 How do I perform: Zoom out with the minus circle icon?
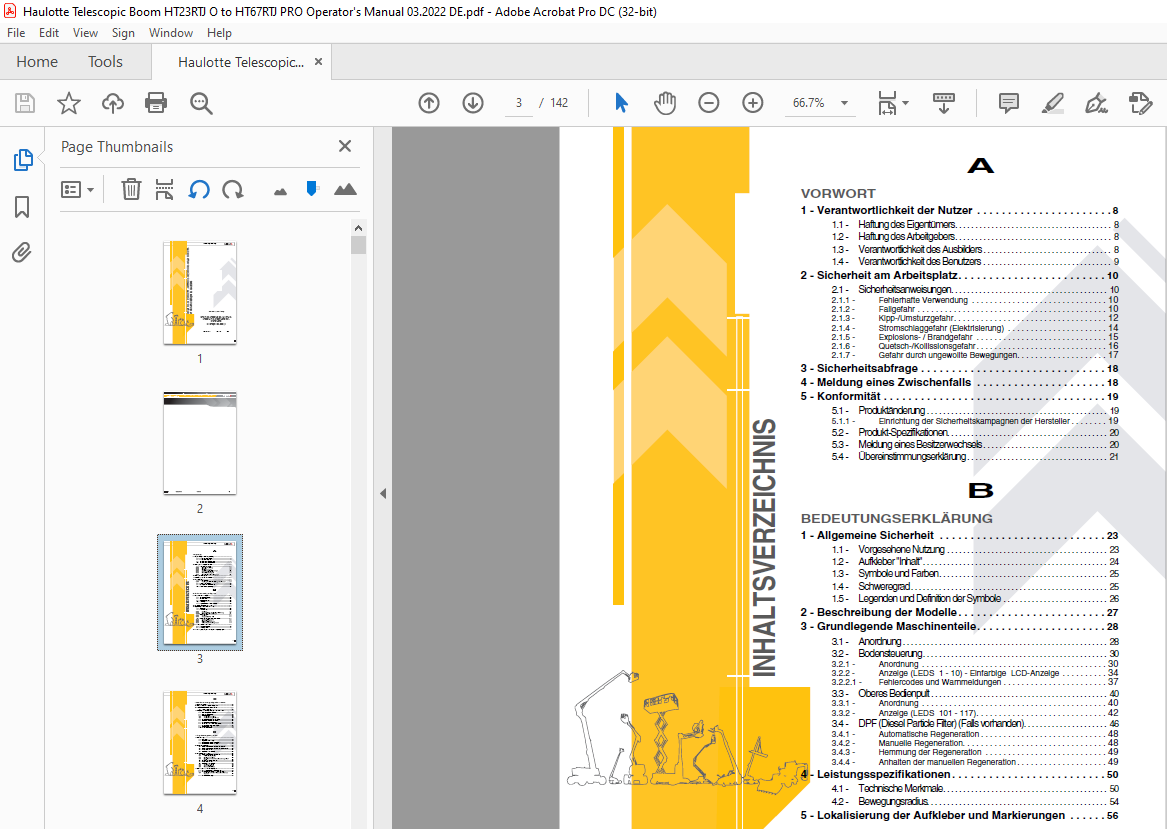(709, 103)
